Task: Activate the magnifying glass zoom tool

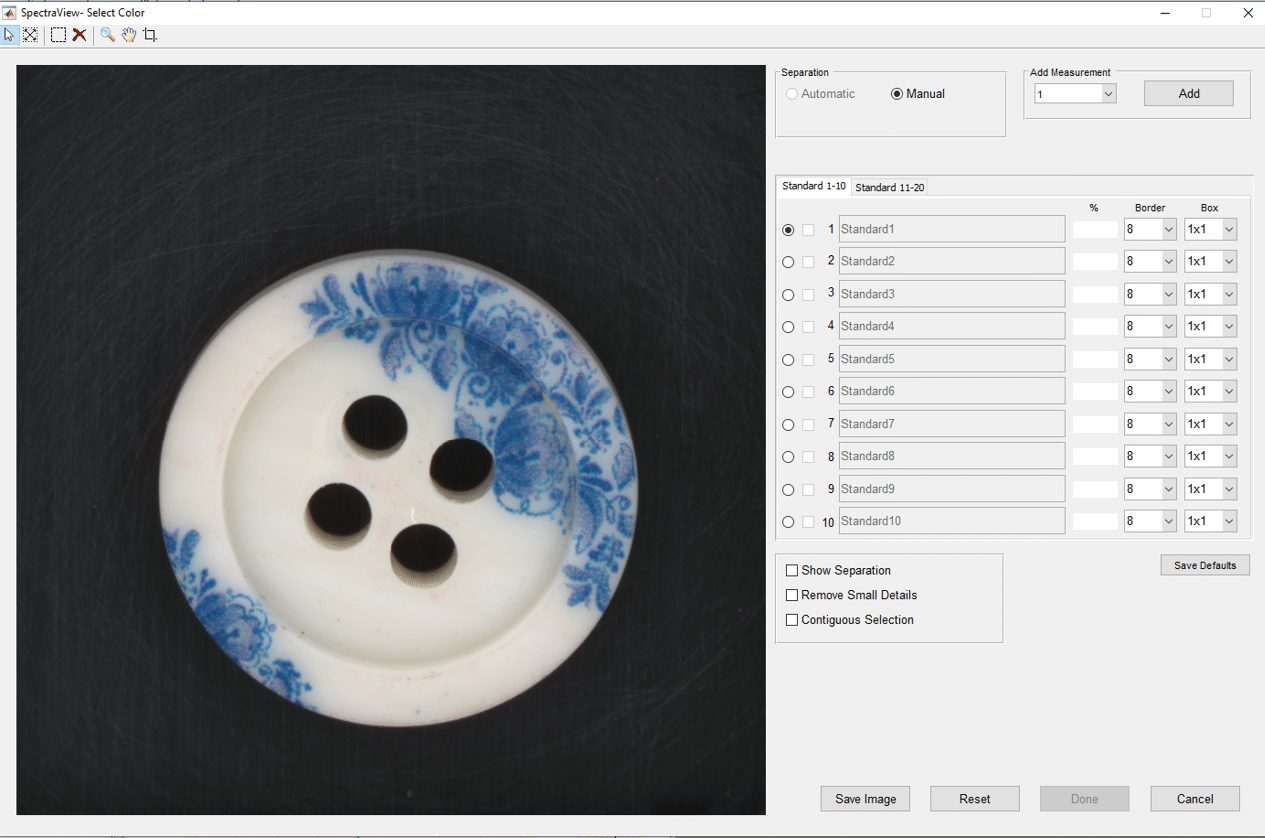Action: (107, 35)
